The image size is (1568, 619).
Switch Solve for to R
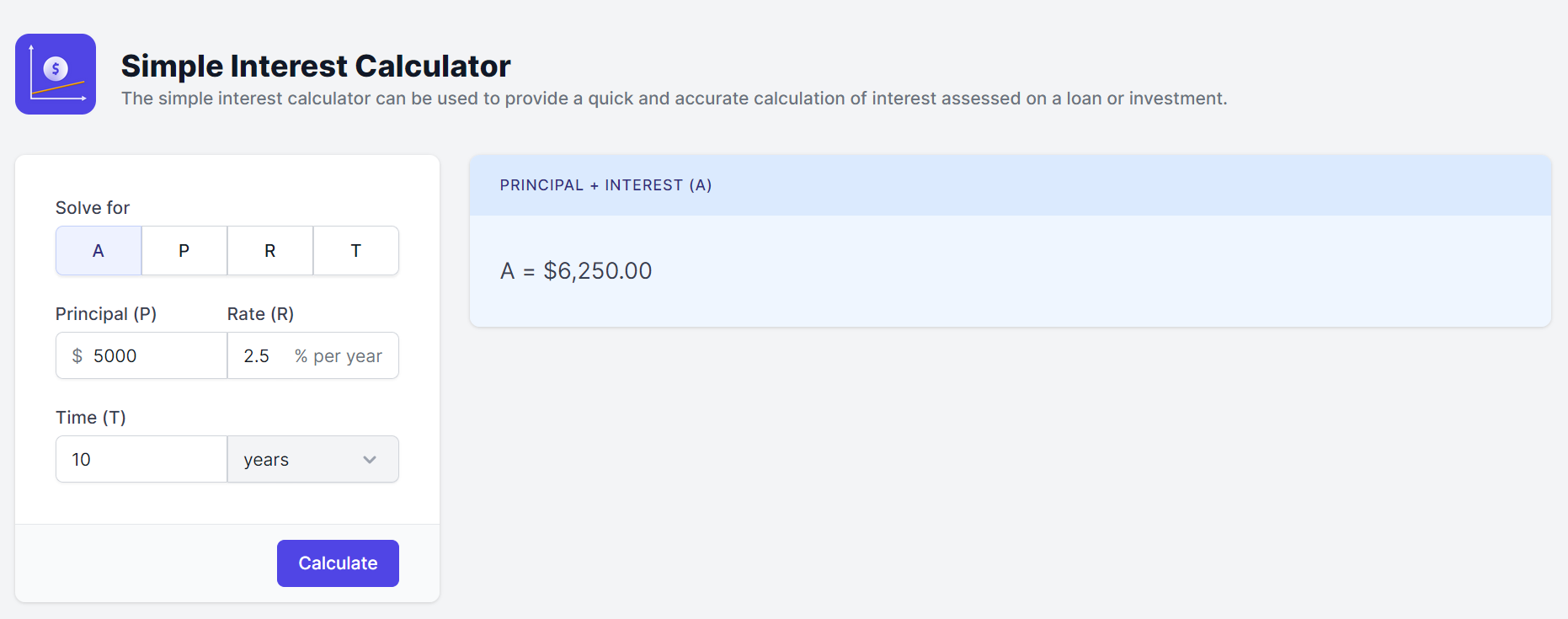270,251
